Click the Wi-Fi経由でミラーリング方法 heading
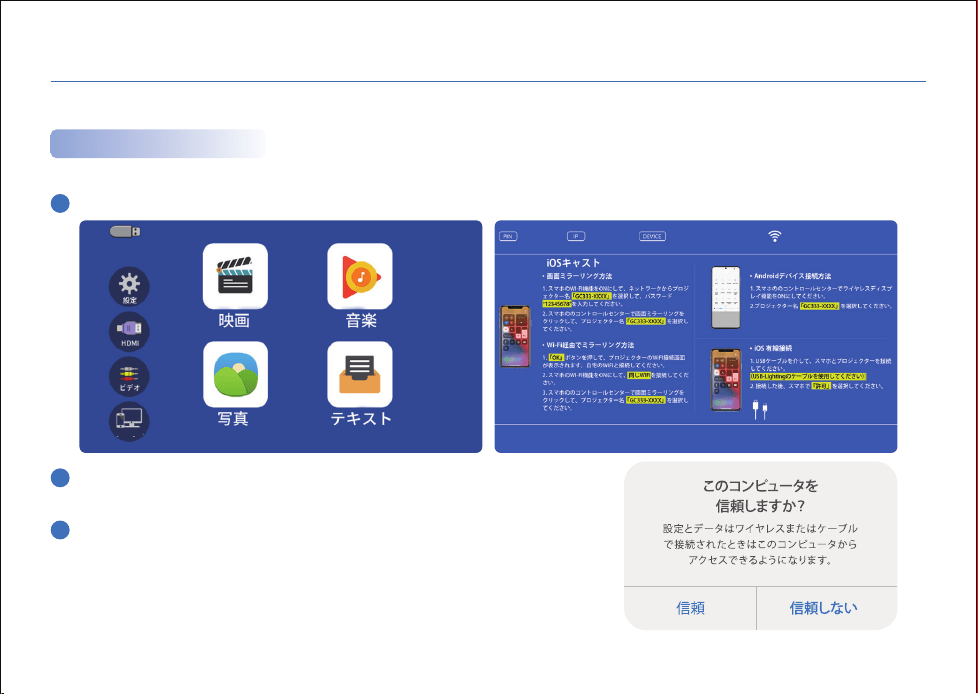Screen dimensions: 978x694 pyautogui.click(x=588, y=345)
